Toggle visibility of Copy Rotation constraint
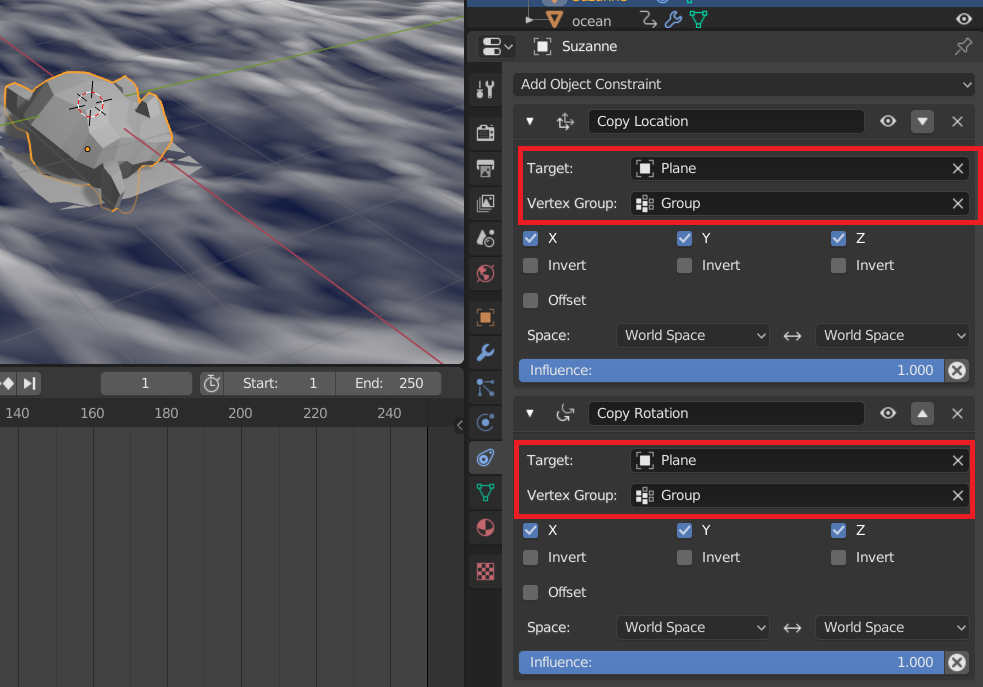The width and height of the screenshot is (983, 687). coord(888,413)
